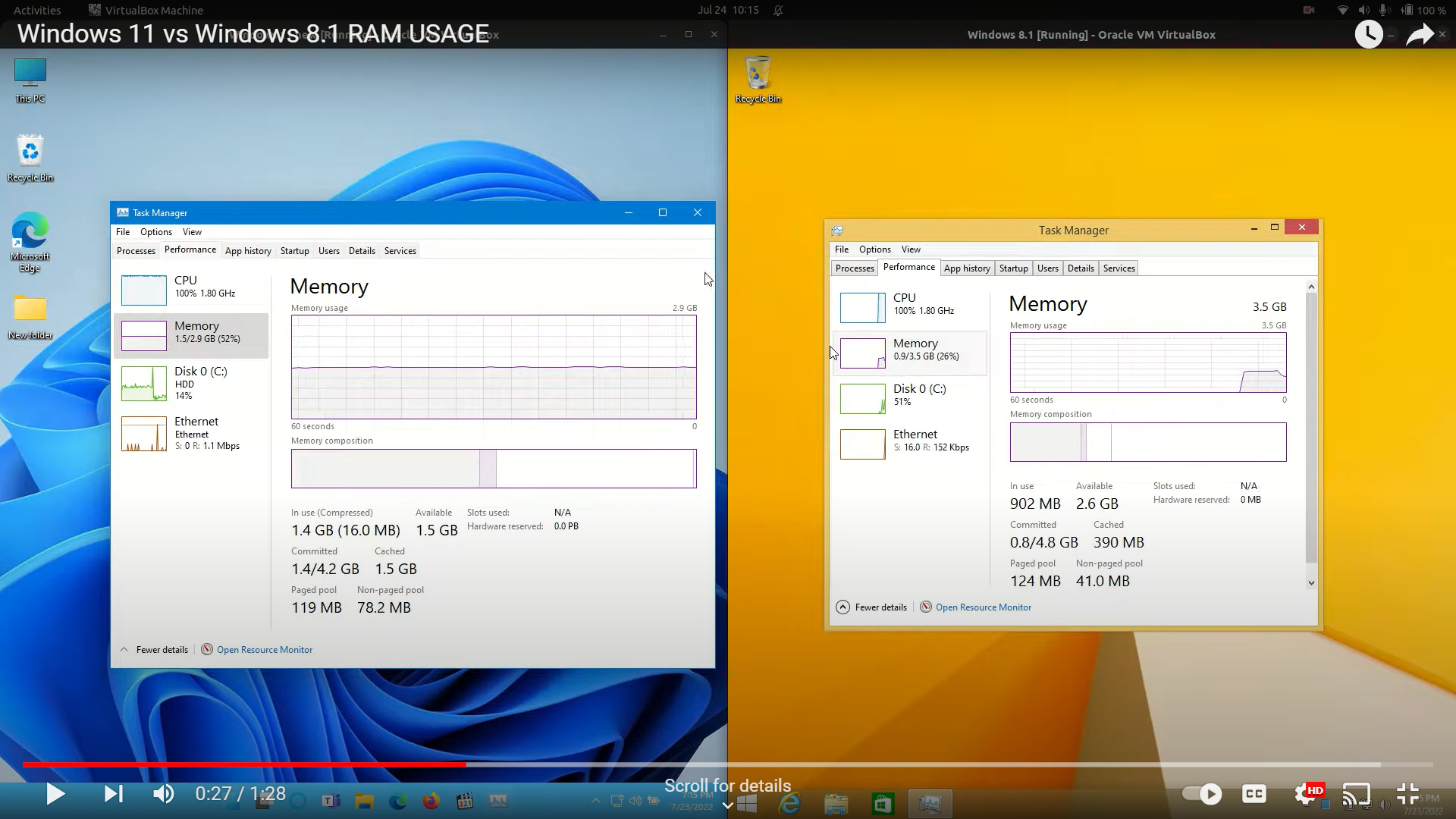Open This PC desktop icon

[x=30, y=80]
